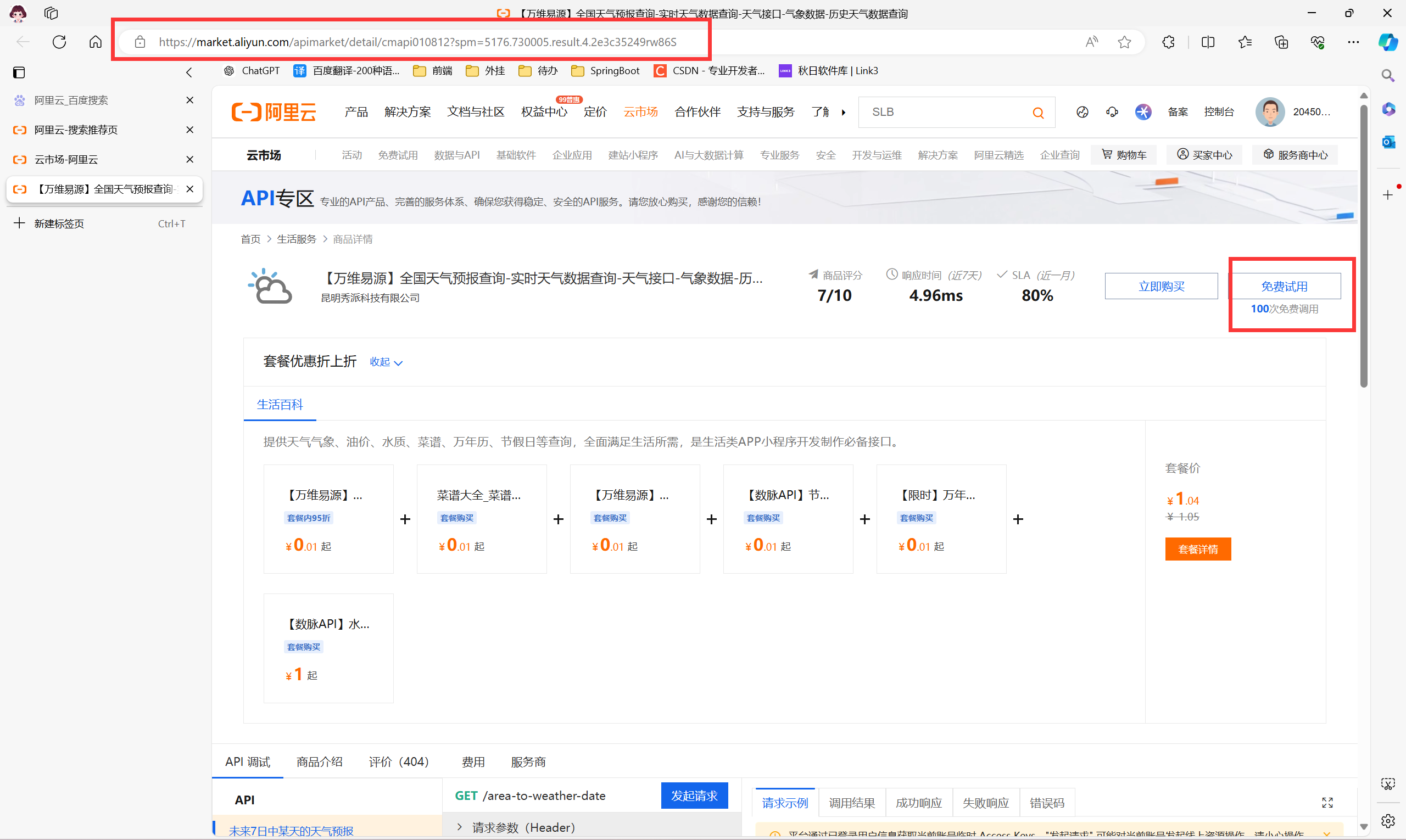
Task: Toggle split screen view icon
Action: coord(1208,42)
